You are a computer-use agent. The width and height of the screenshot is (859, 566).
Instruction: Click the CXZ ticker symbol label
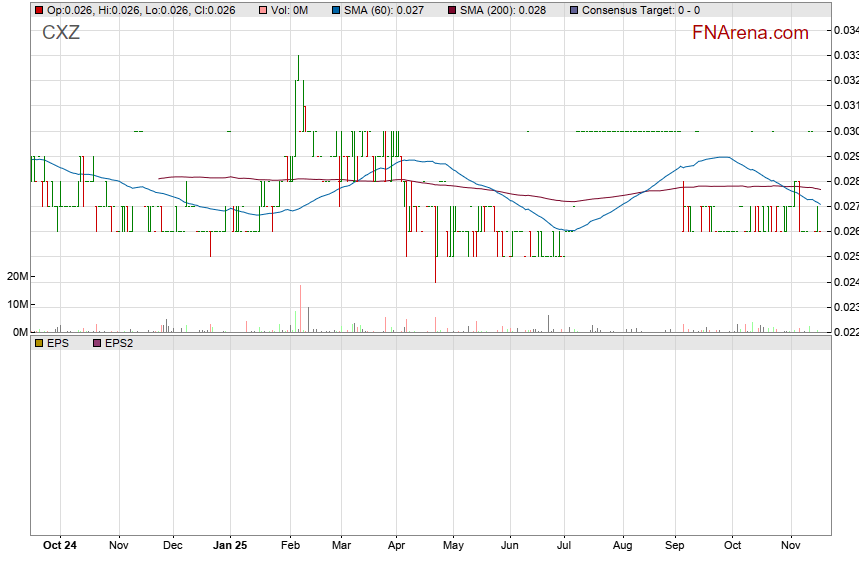point(61,33)
